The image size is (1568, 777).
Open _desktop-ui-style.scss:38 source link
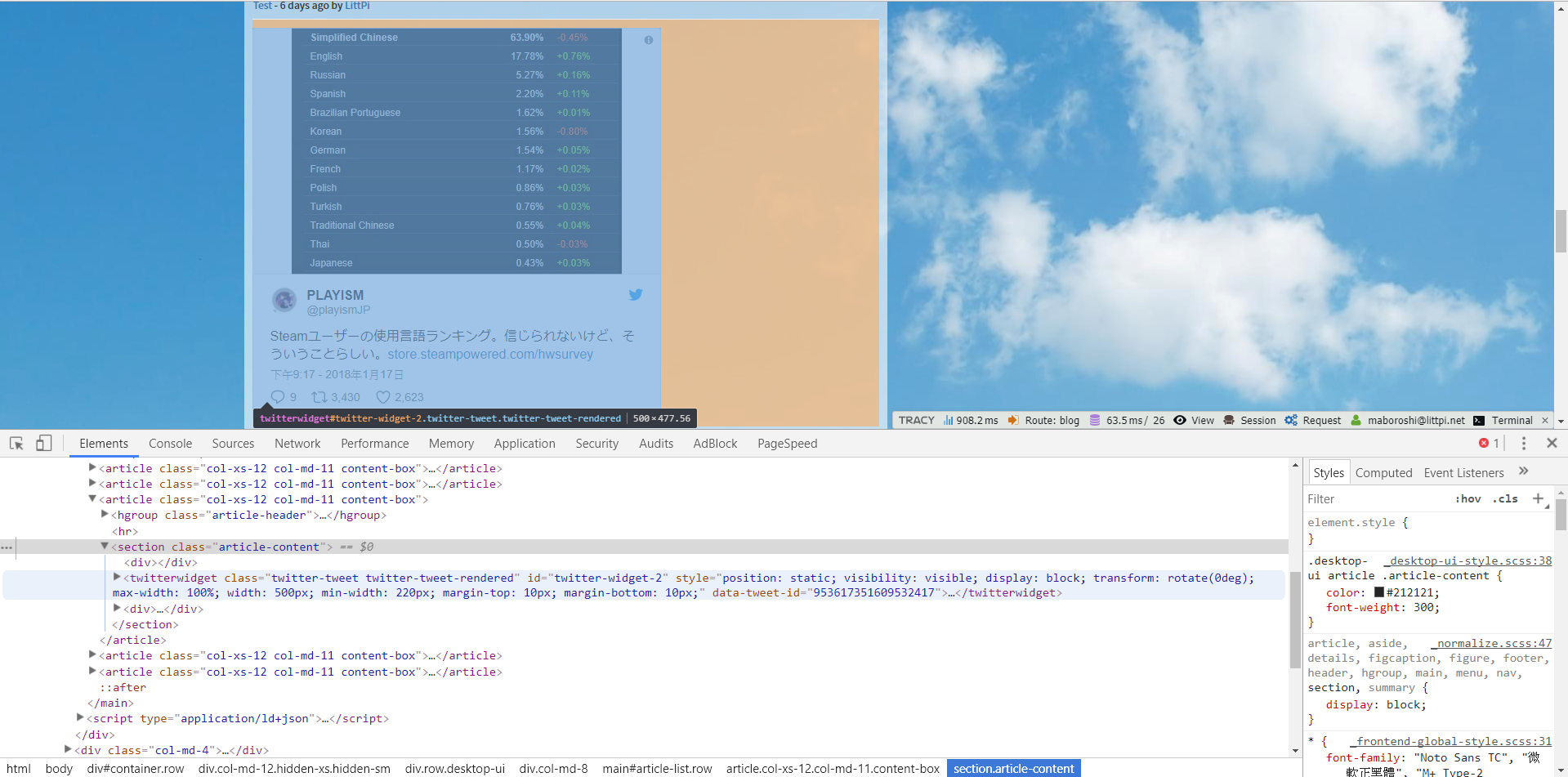(1467, 560)
